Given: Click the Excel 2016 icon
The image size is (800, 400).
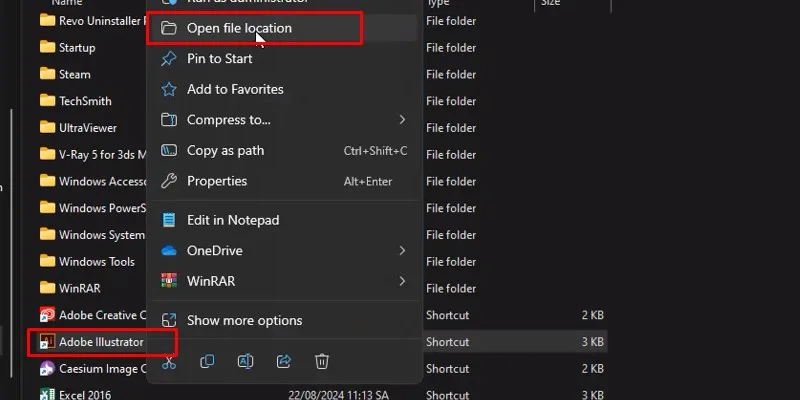Looking at the screenshot, I should [47, 394].
